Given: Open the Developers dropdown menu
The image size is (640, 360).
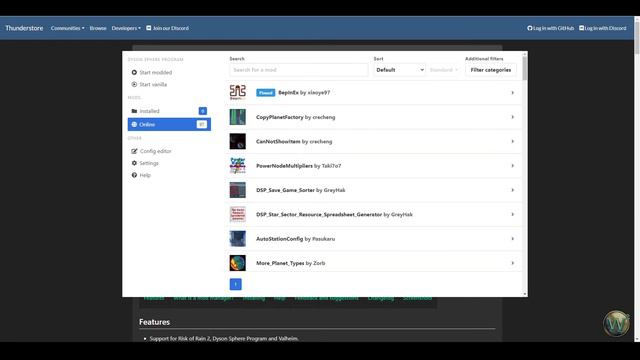Looking at the screenshot, I should [126, 28].
